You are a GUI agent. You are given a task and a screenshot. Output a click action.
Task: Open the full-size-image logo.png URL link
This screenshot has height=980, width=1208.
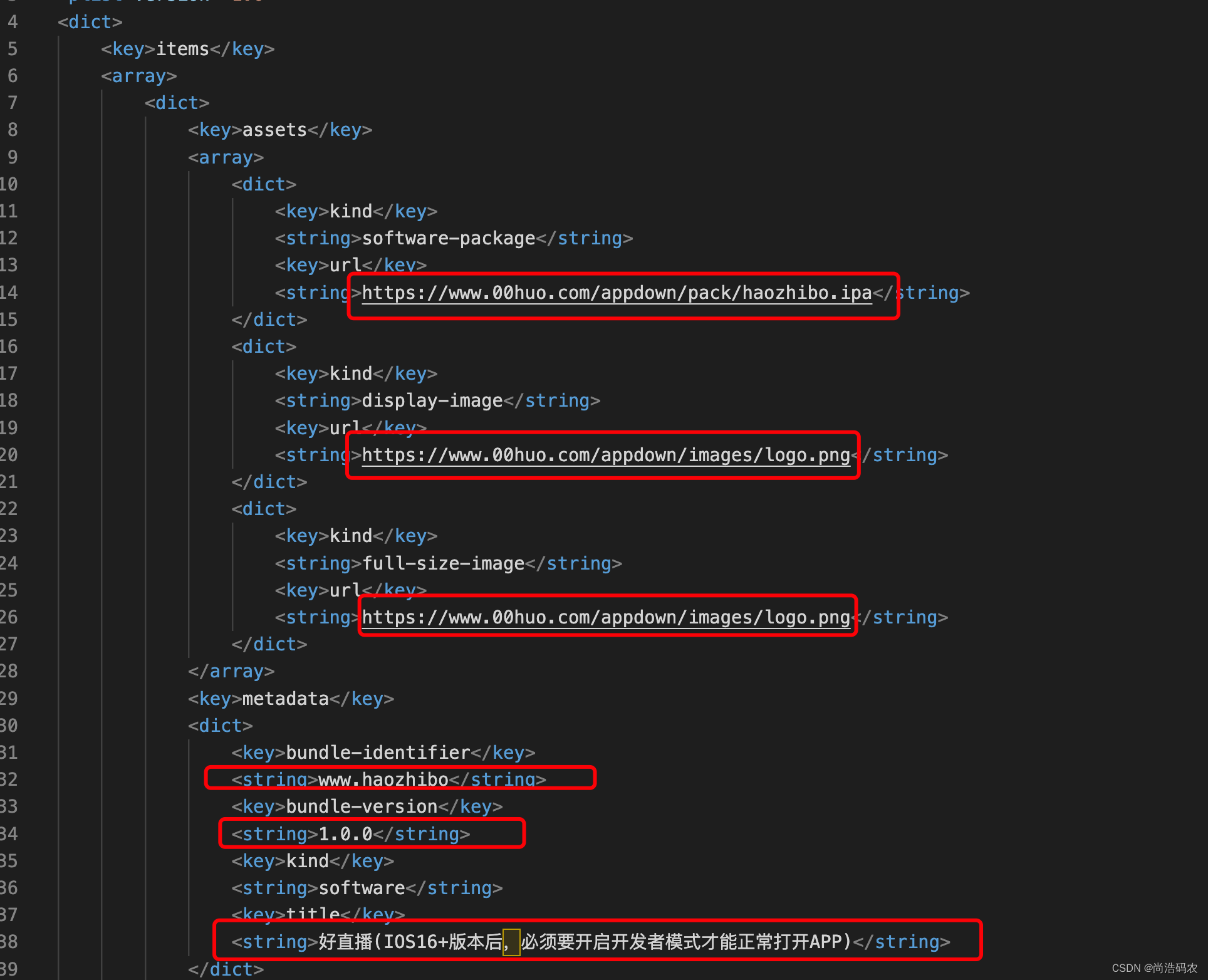(x=605, y=617)
